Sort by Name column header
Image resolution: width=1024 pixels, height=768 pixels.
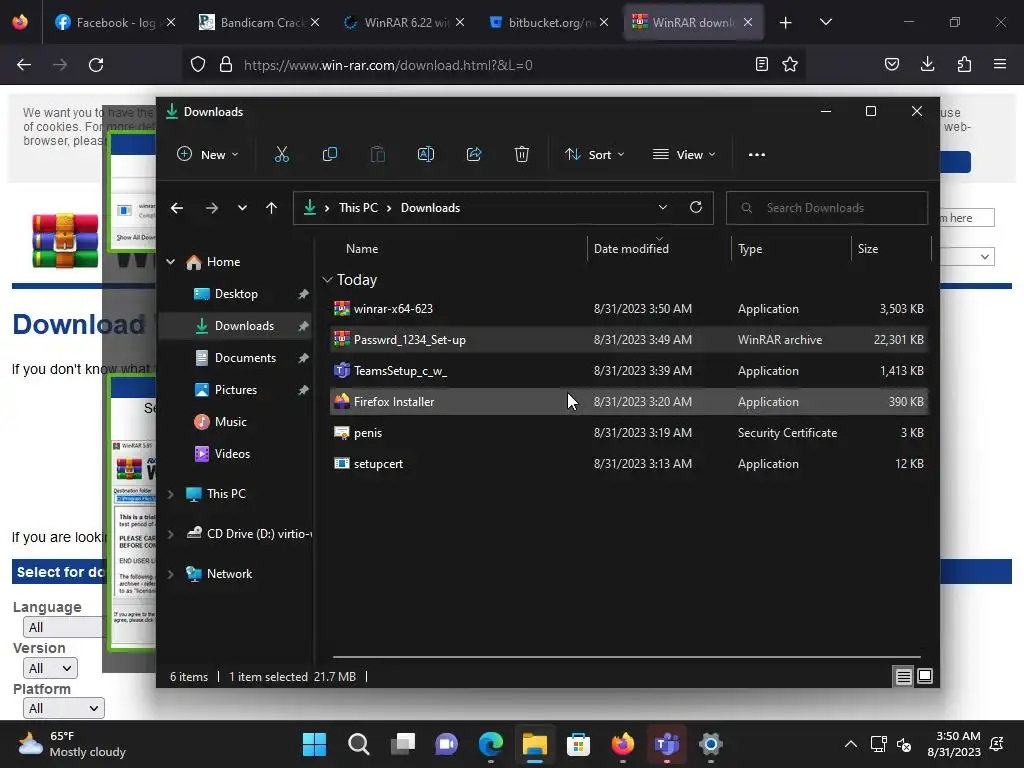pyautogui.click(x=362, y=249)
